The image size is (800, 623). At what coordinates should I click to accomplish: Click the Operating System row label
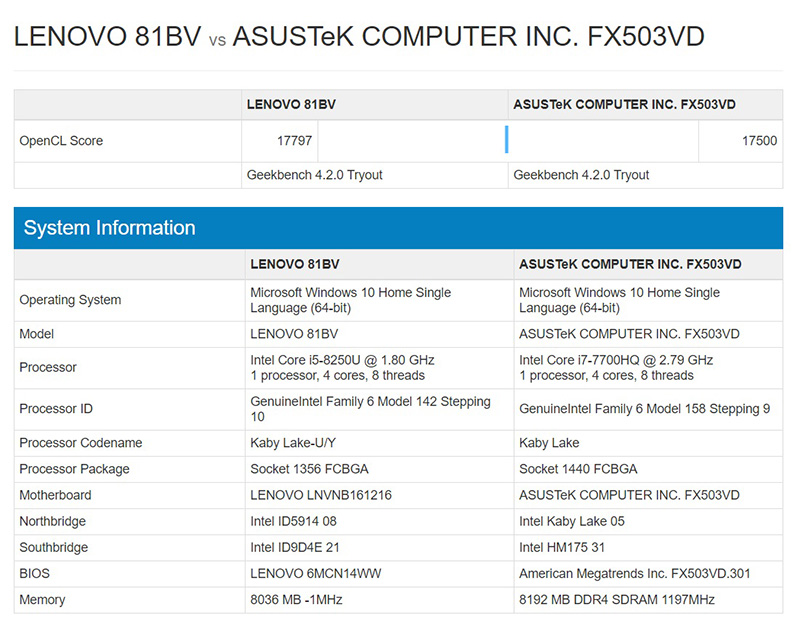click(x=70, y=300)
